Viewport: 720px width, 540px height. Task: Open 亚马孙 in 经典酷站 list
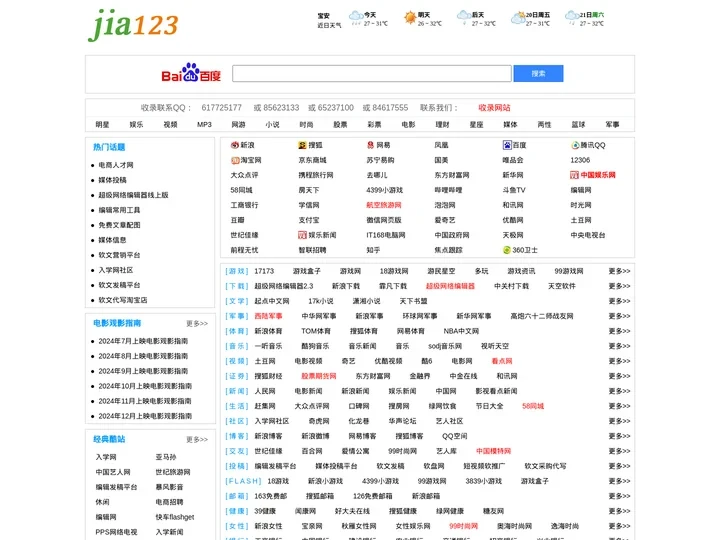(166, 457)
